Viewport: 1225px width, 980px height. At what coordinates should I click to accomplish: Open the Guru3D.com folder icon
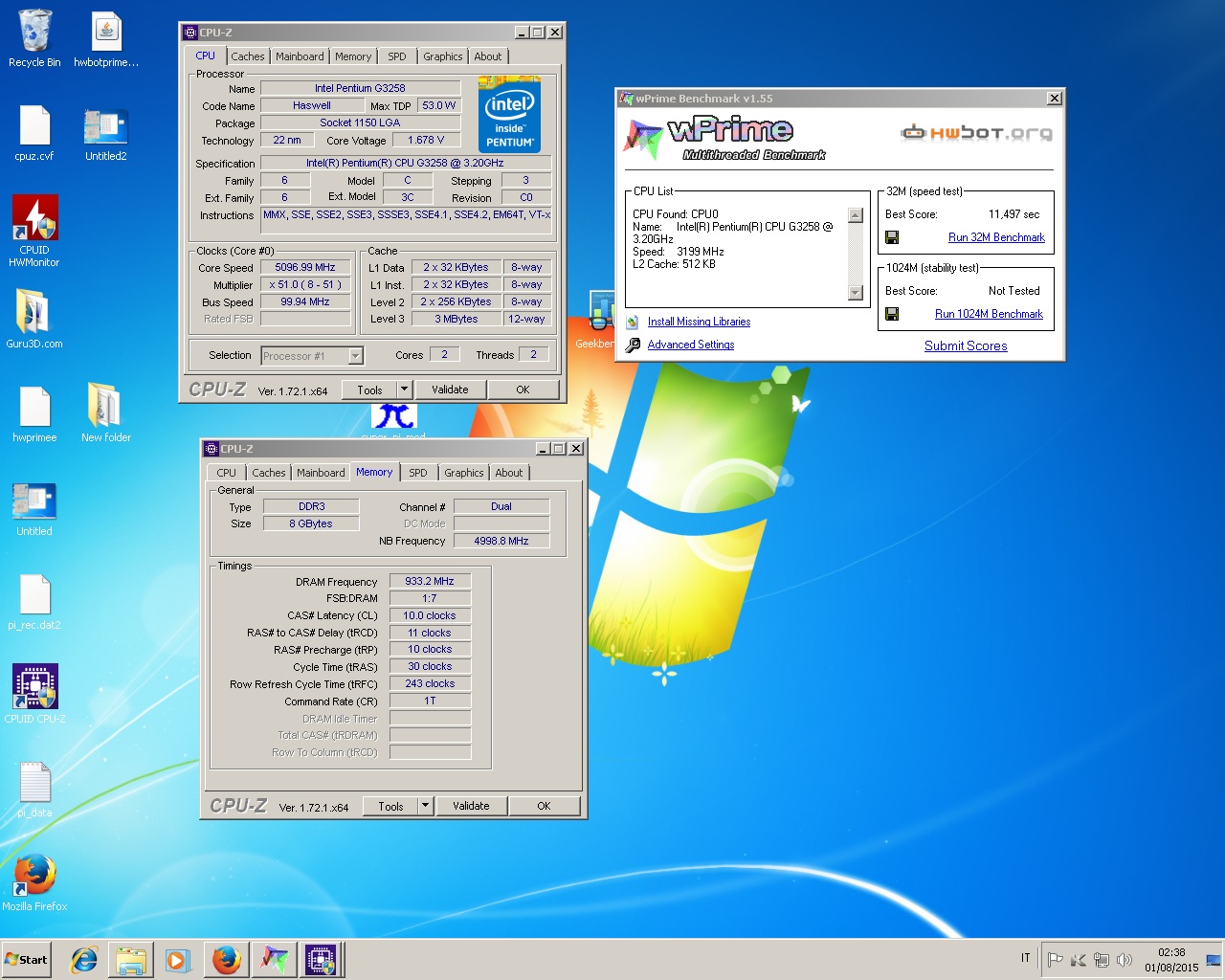point(34,319)
